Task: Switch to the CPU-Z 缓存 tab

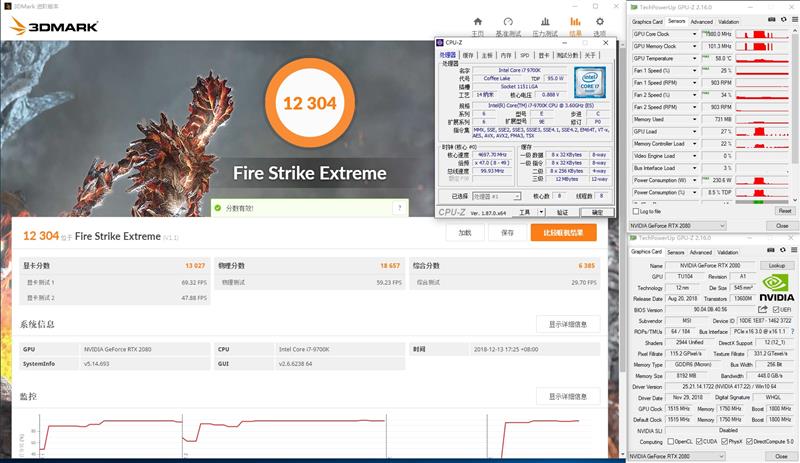Action: pos(468,55)
